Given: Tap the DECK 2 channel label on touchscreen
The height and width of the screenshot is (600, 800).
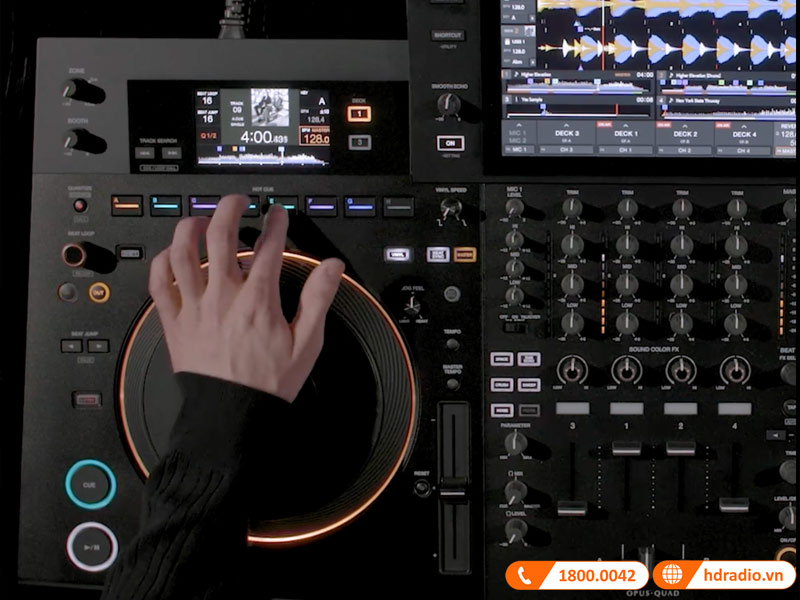Looking at the screenshot, I should (684, 133).
